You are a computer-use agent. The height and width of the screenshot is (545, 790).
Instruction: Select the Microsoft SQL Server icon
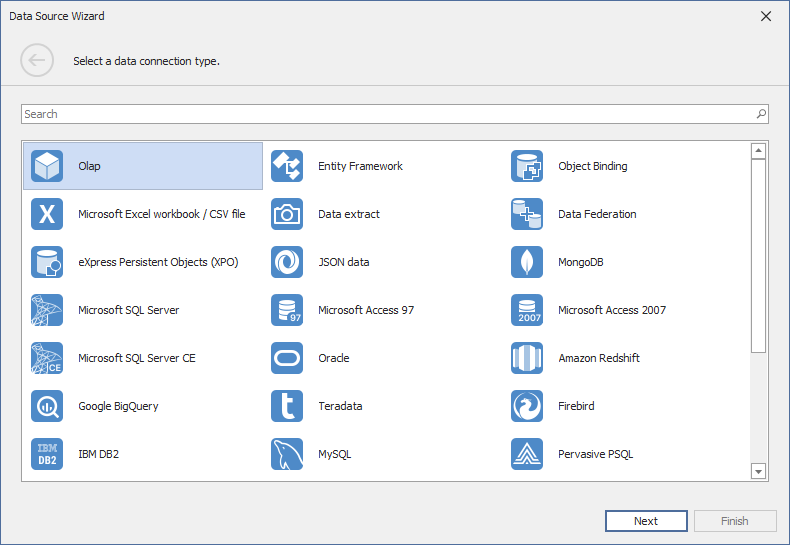click(47, 310)
